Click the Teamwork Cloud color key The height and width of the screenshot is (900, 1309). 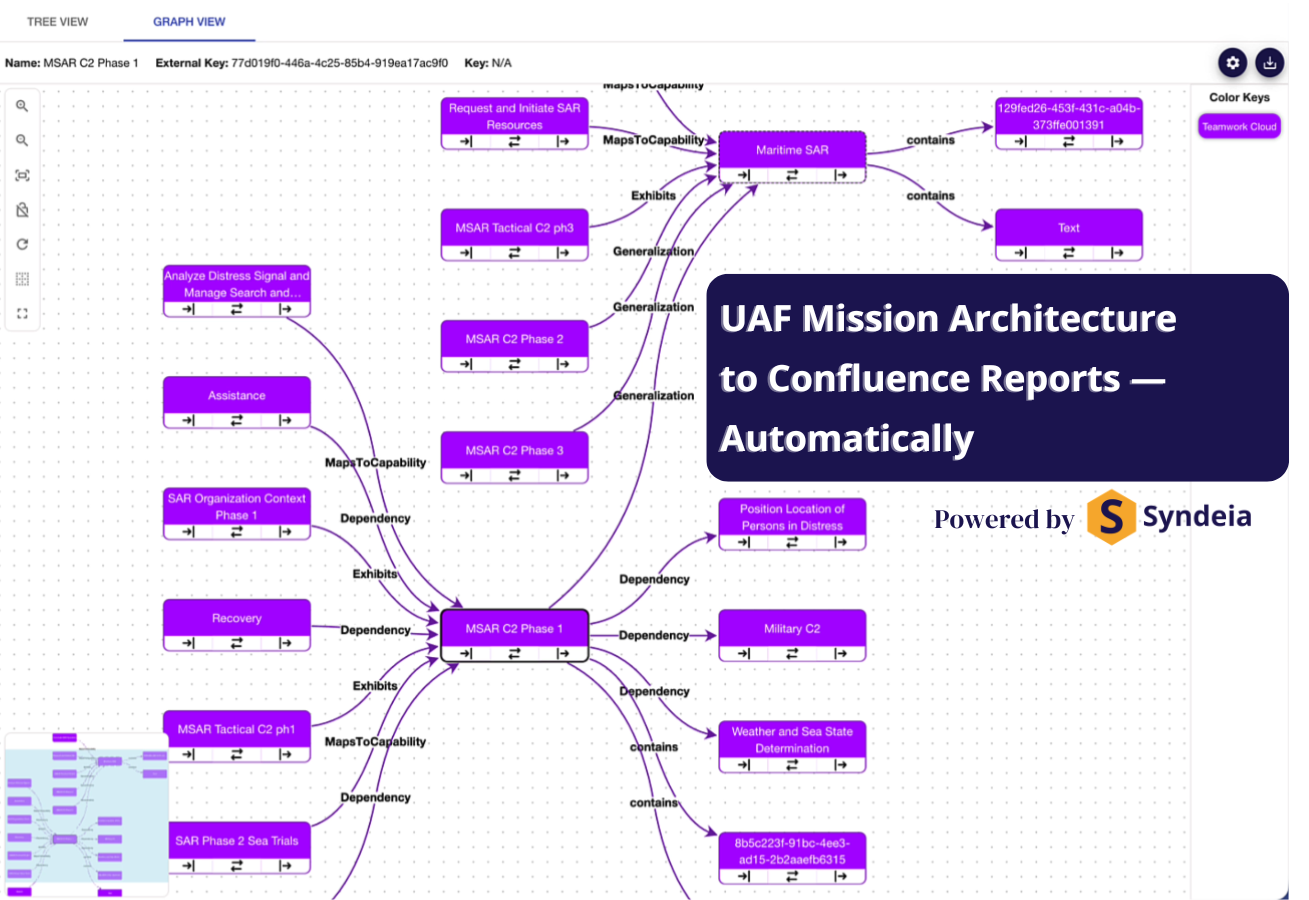point(1239,127)
